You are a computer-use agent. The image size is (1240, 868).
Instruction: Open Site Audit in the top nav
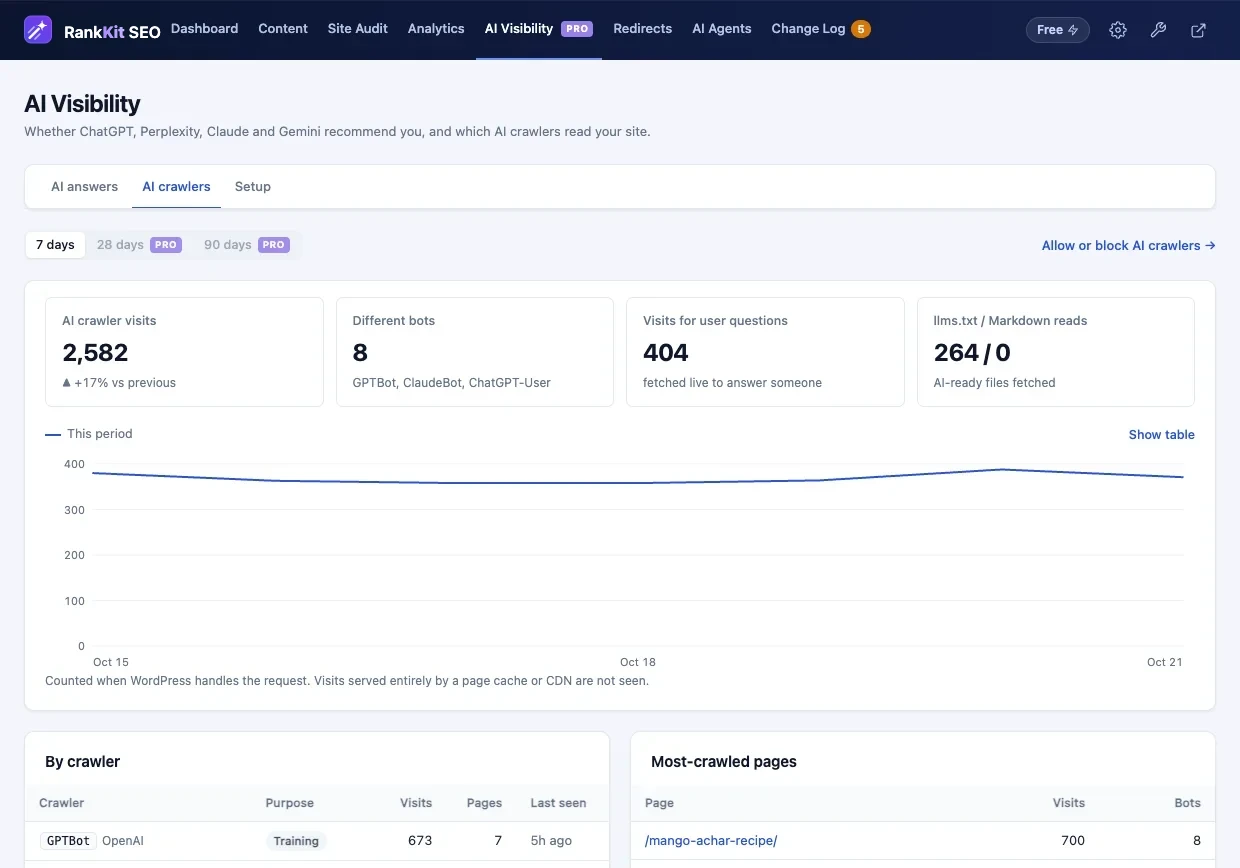[x=358, y=29]
